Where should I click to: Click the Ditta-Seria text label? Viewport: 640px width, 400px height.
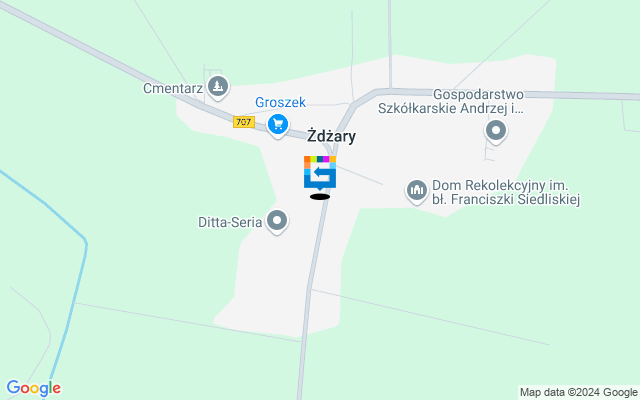tap(230, 222)
